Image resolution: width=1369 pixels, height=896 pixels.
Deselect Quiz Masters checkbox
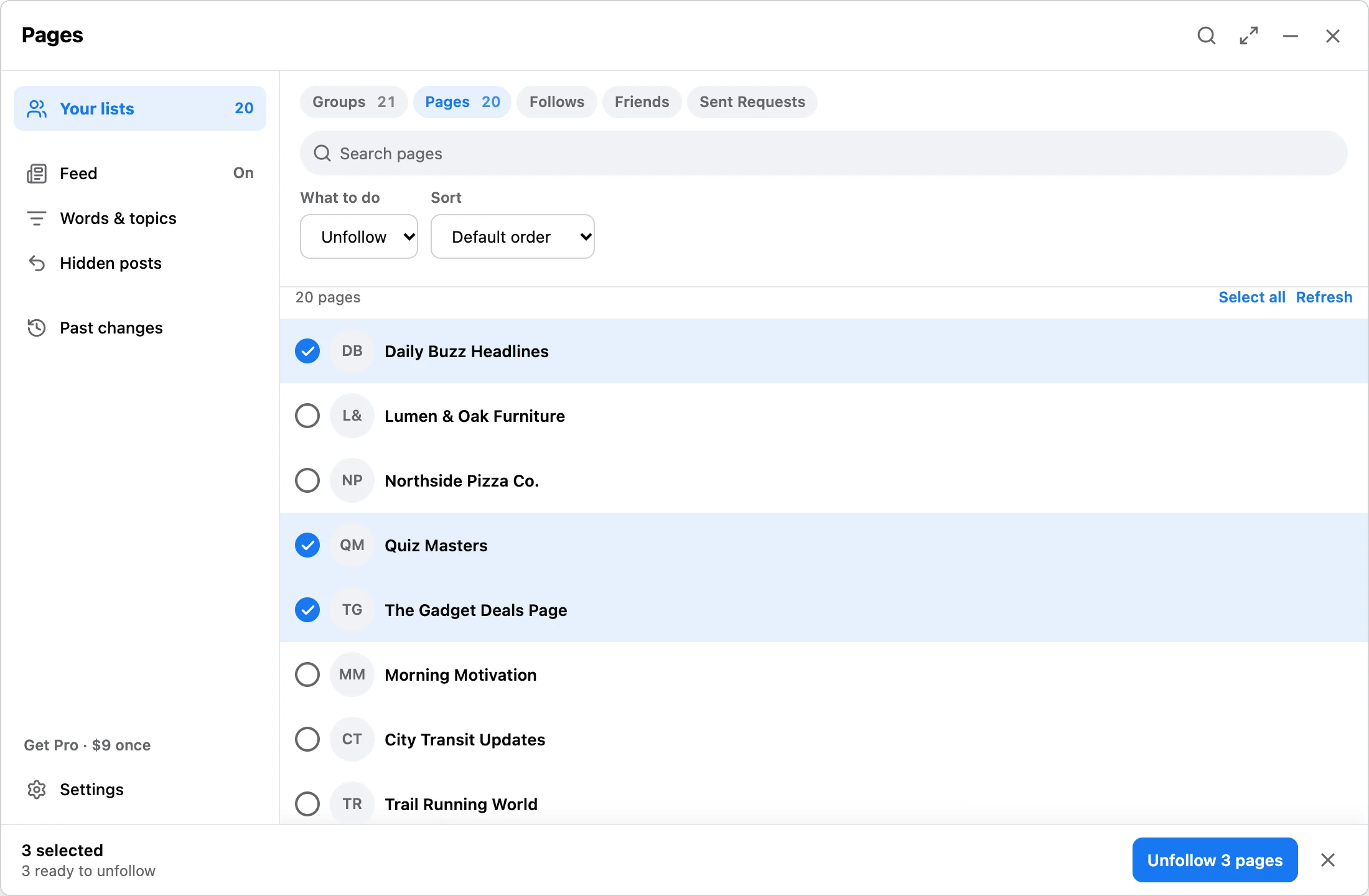click(x=307, y=545)
